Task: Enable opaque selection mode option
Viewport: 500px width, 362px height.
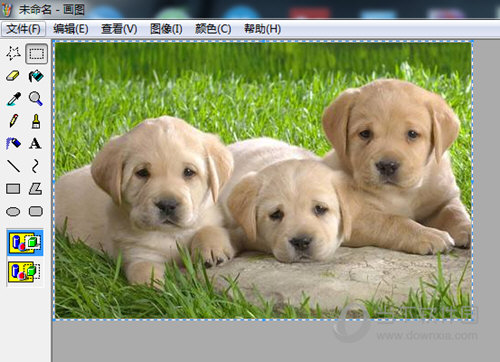Action: [x=25, y=242]
